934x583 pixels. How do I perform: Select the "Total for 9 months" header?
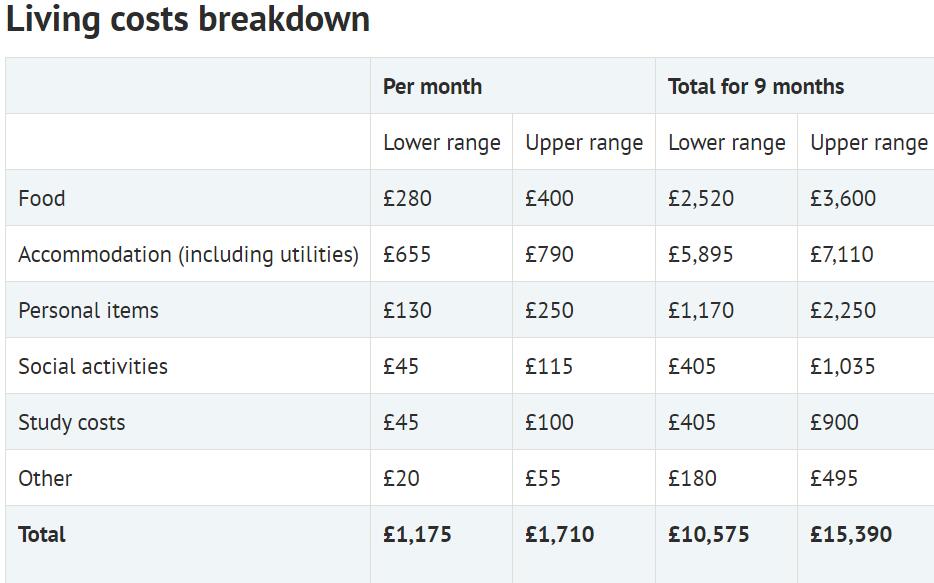click(x=755, y=86)
